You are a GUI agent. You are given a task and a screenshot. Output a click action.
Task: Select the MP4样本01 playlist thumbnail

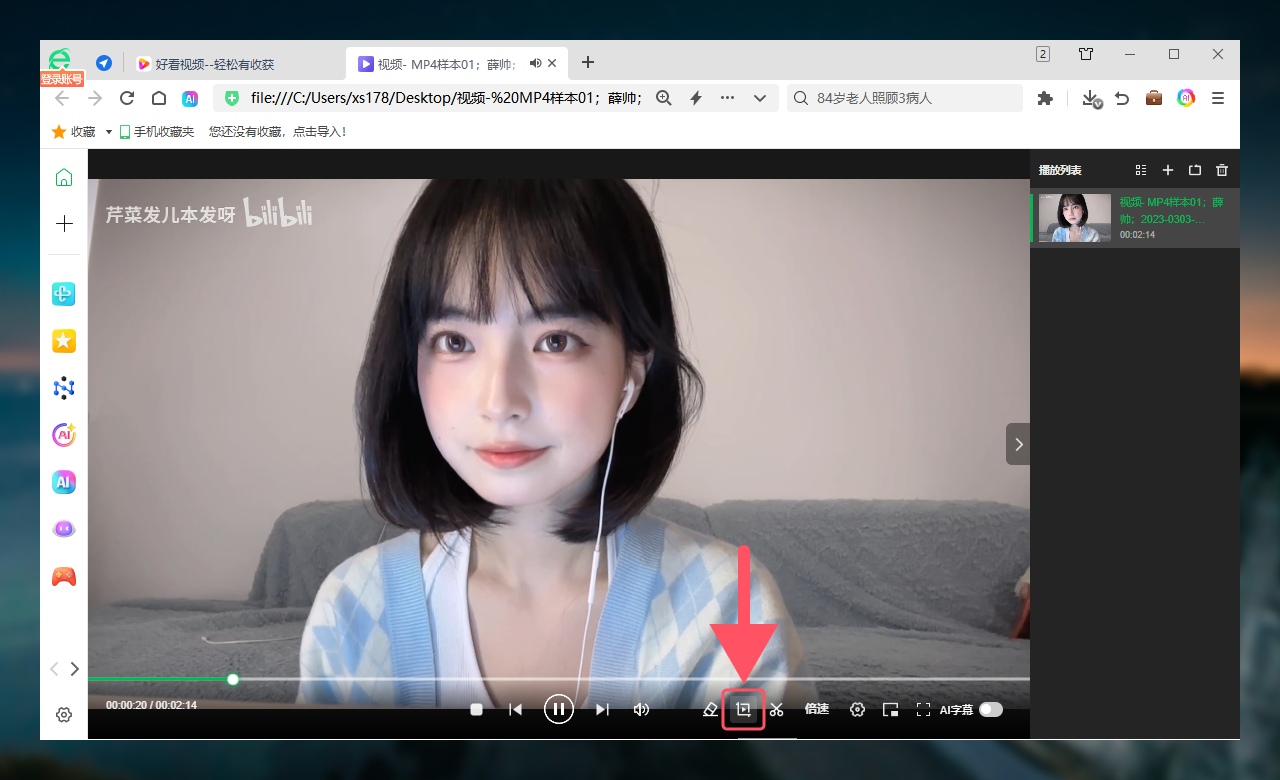tap(1075, 218)
